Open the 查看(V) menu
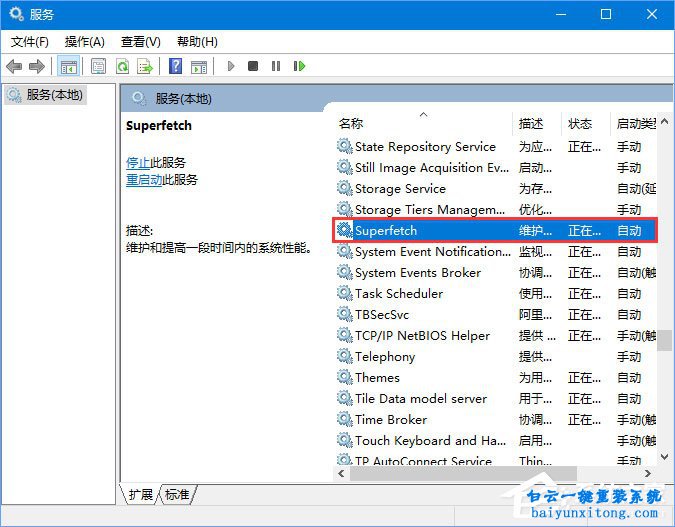675x527 pixels. click(x=141, y=42)
